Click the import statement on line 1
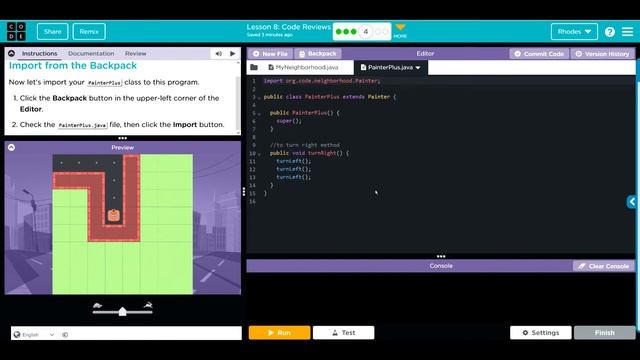Screen dimensions: 640x360 [322, 81]
